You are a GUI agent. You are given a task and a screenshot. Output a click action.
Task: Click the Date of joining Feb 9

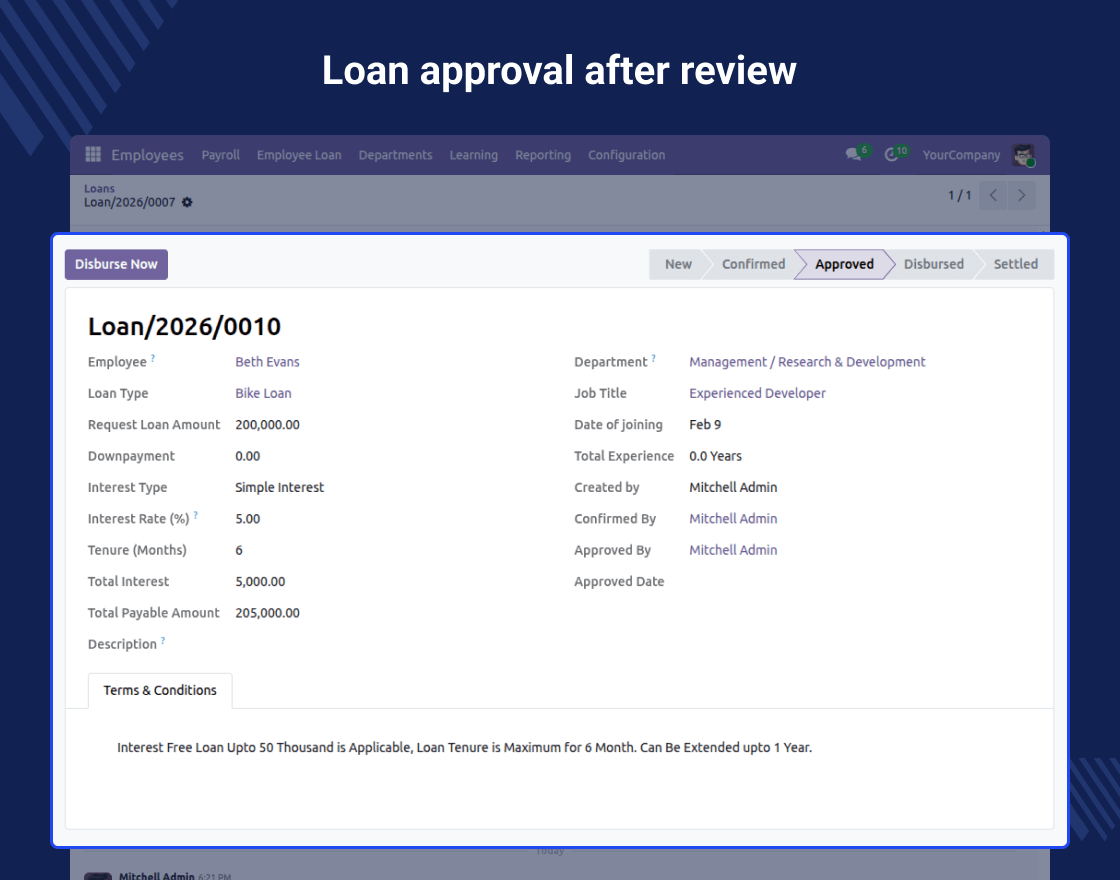(705, 424)
